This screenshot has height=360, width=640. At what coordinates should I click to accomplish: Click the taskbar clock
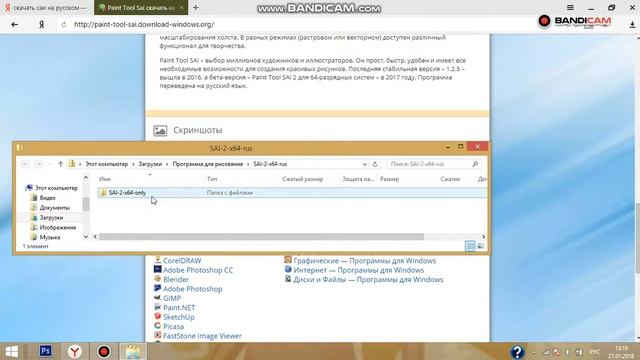621,352
